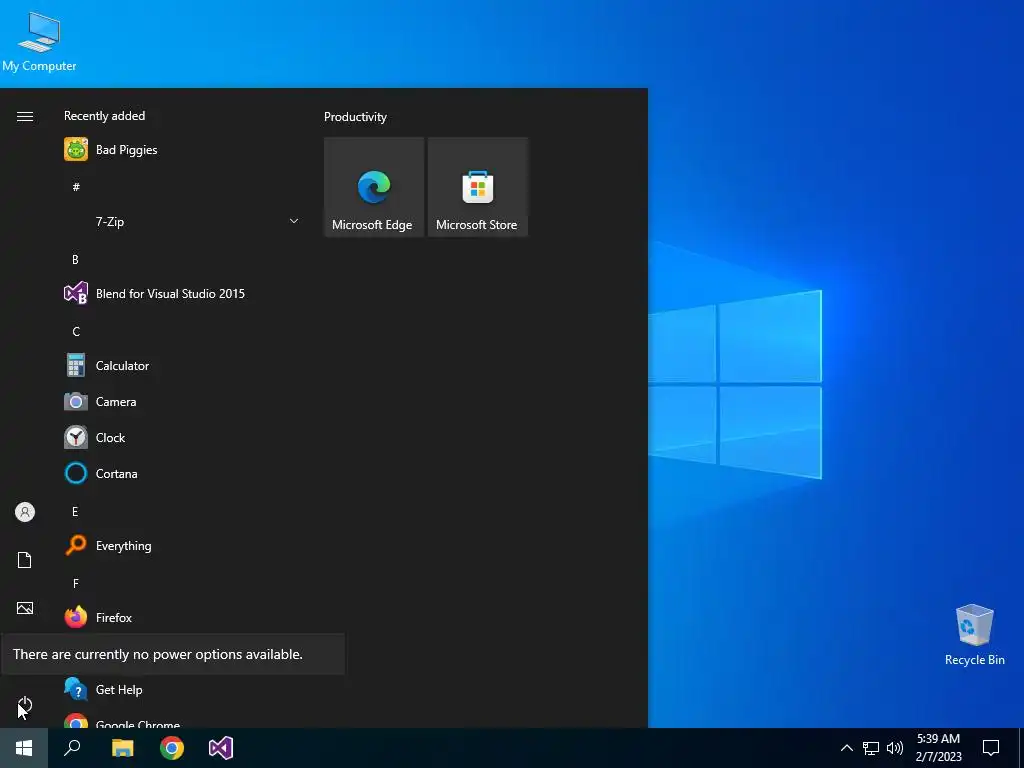Image resolution: width=1024 pixels, height=768 pixels.
Task: Expand the Start menu hamburger button
Action: (25, 116)
